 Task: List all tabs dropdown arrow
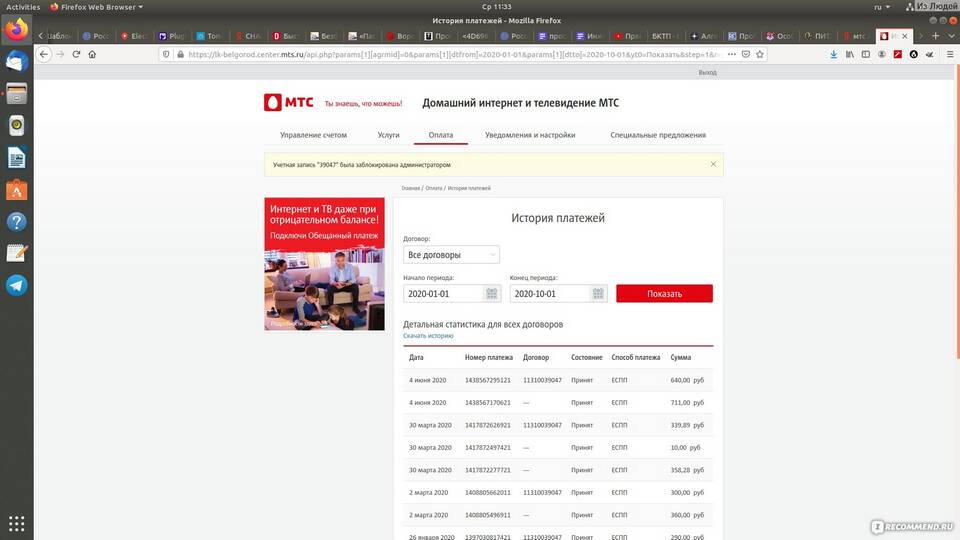(x=951, y=36)
